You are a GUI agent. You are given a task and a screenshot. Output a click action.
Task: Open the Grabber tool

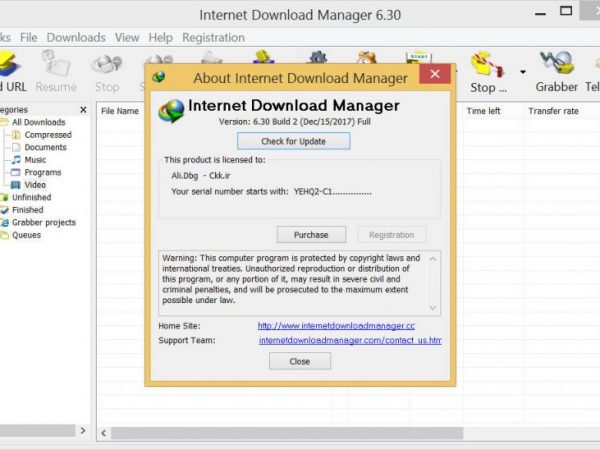(x=557, y=72)
